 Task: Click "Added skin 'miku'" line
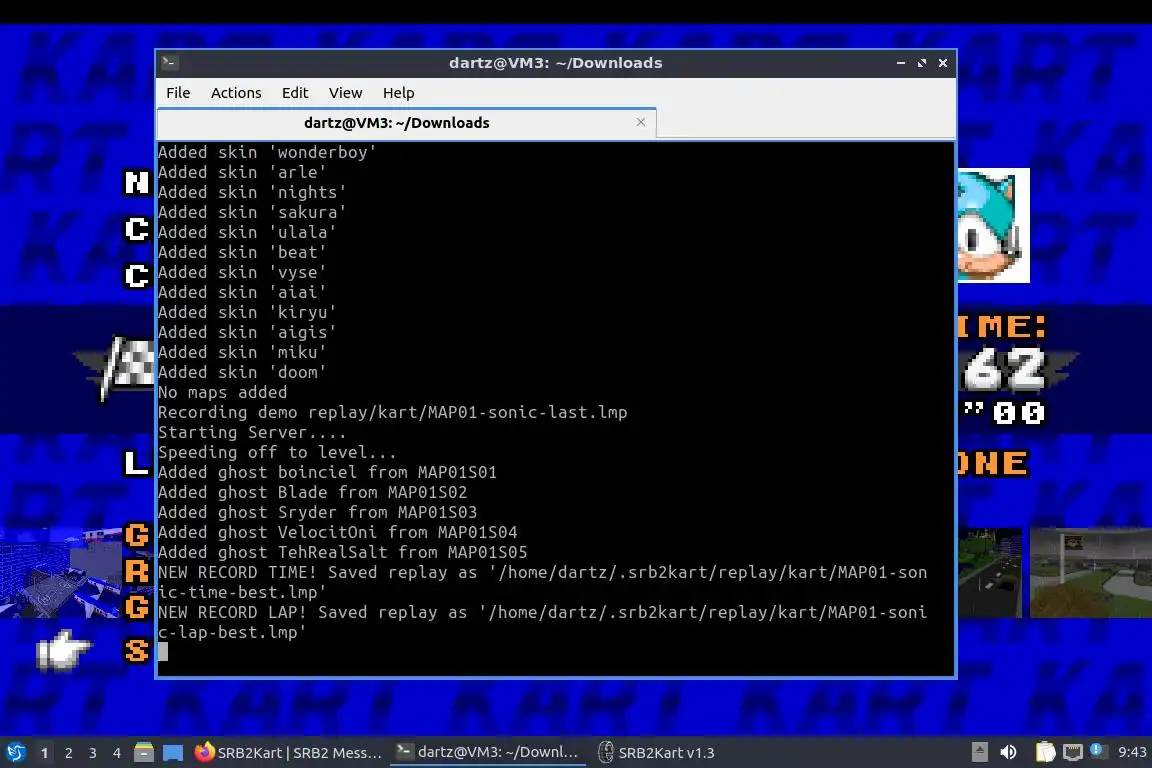pos(242,352)
